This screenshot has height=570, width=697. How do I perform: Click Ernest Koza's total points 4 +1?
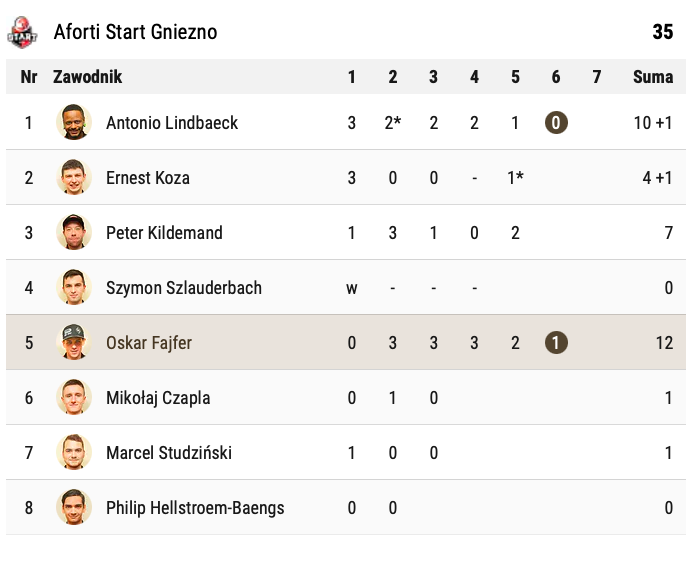pos(657,178)
